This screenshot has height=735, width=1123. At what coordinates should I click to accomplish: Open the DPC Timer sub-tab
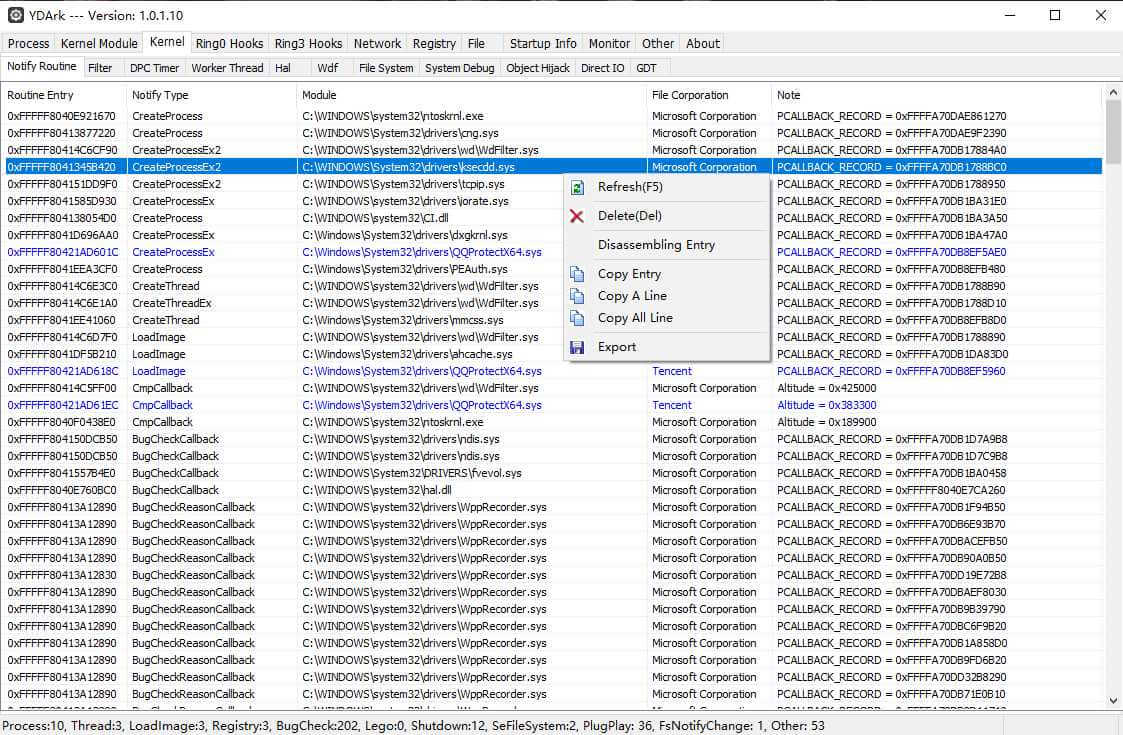(155, 68)
